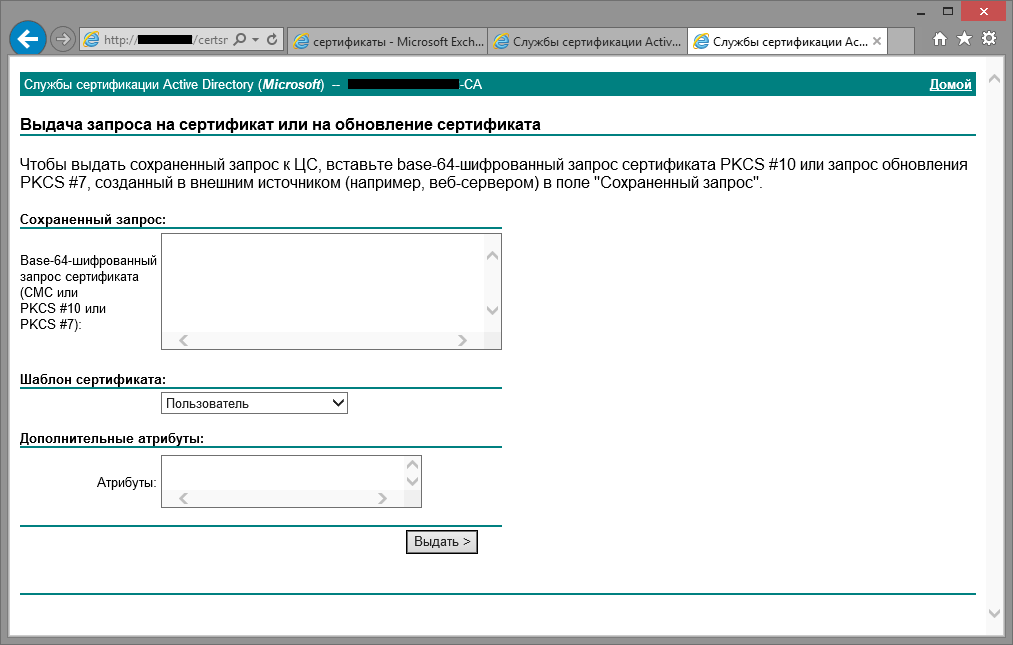Click down arrow of saved request scrollbar
The width and height of the screenshot is (1013, 645).
pos(492,310)
